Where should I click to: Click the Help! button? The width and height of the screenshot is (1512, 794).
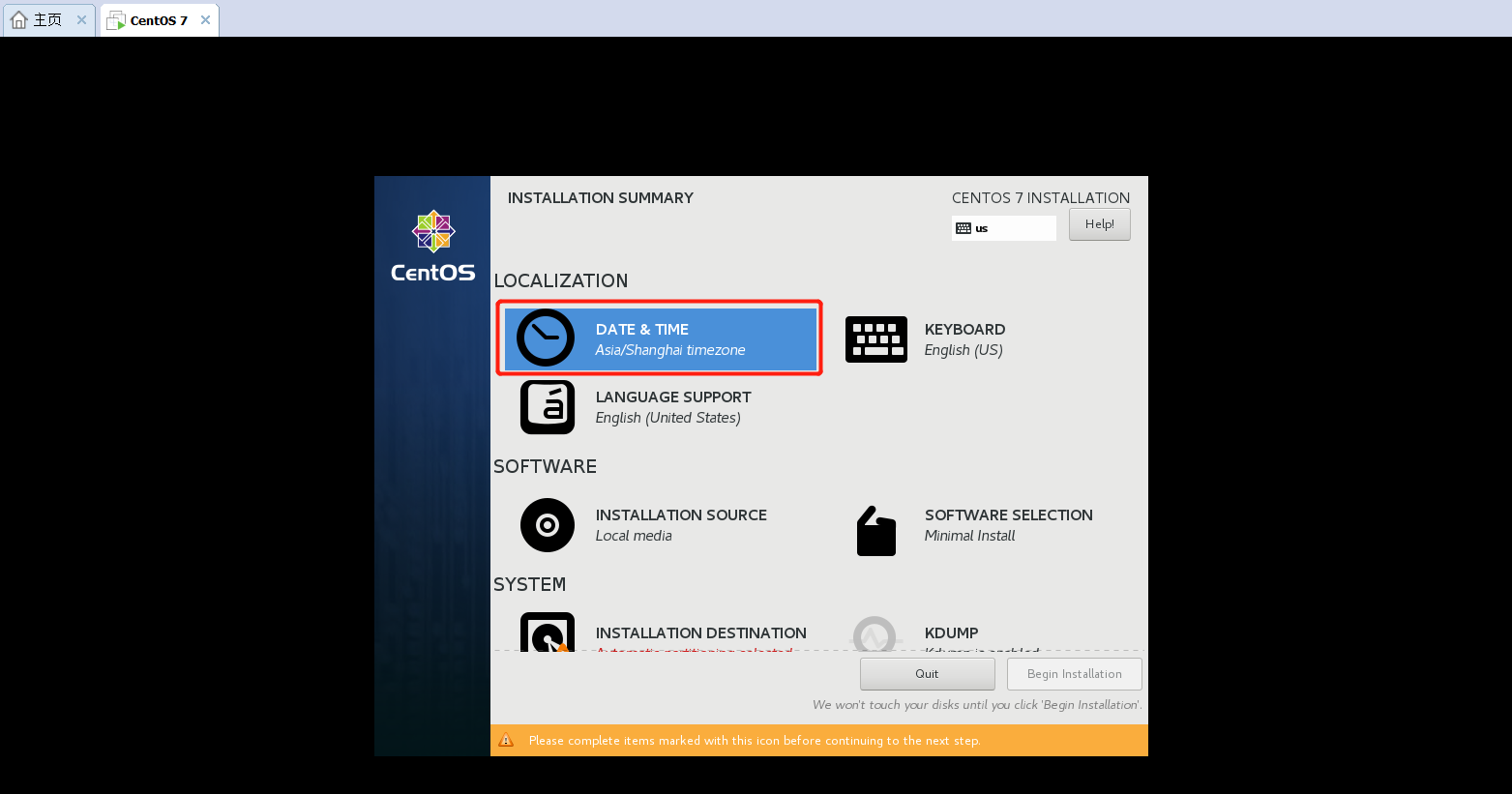[x=1100, y=224]
